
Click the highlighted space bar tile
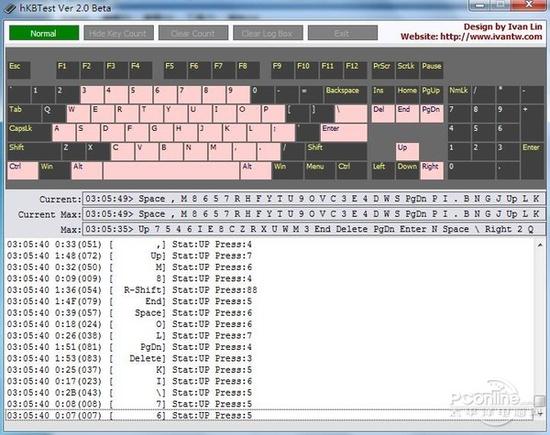(x=171, y=170)
